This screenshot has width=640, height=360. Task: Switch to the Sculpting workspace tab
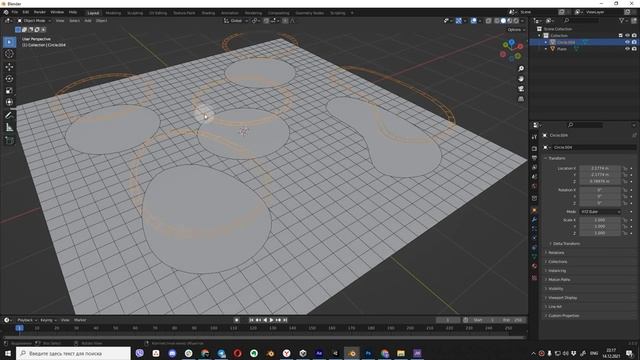135,13
